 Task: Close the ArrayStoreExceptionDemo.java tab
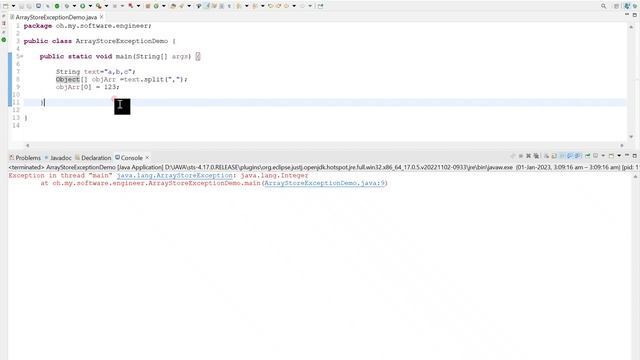(x=102, y=17)
